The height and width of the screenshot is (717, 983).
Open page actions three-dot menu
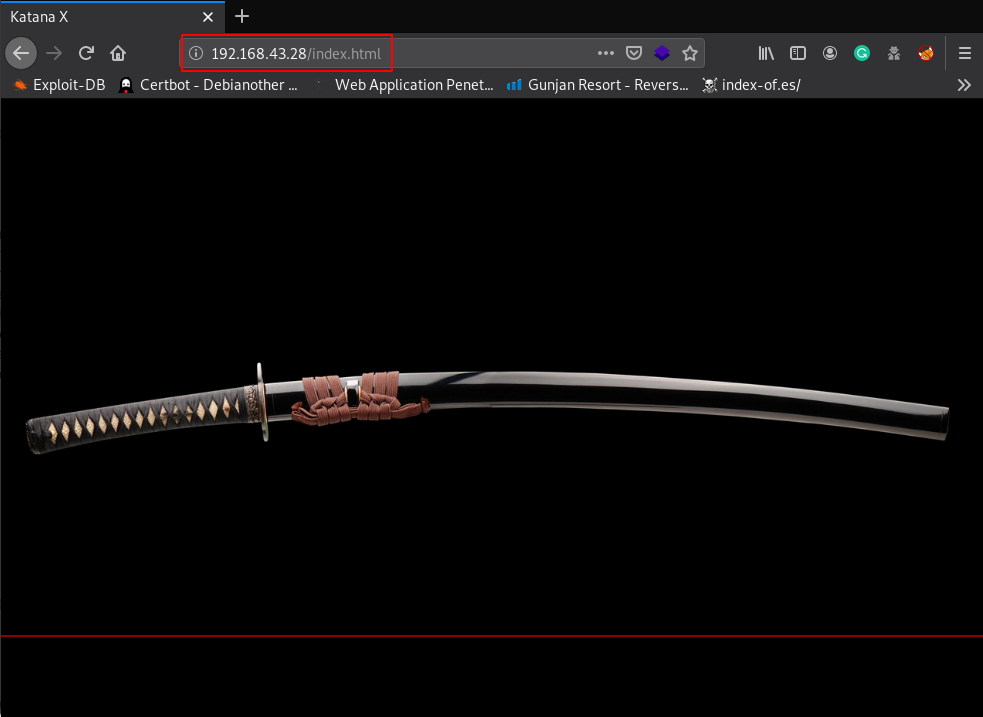coord(606,53)
